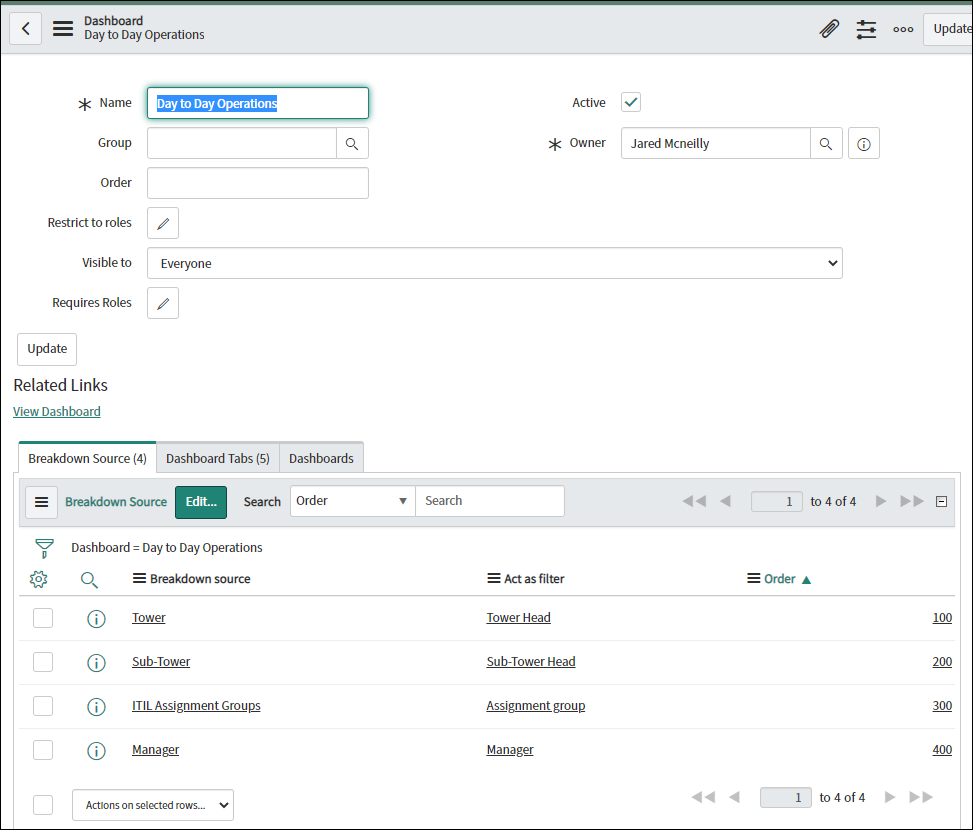Uncheck the Active checkbox
The height and width of the screenshot is (830, 973).
coord(630,102)
